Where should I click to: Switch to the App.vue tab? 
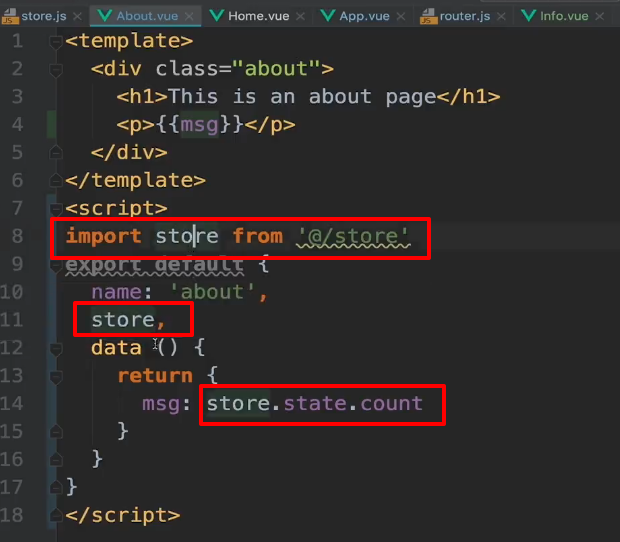click(x=364, y=16)
